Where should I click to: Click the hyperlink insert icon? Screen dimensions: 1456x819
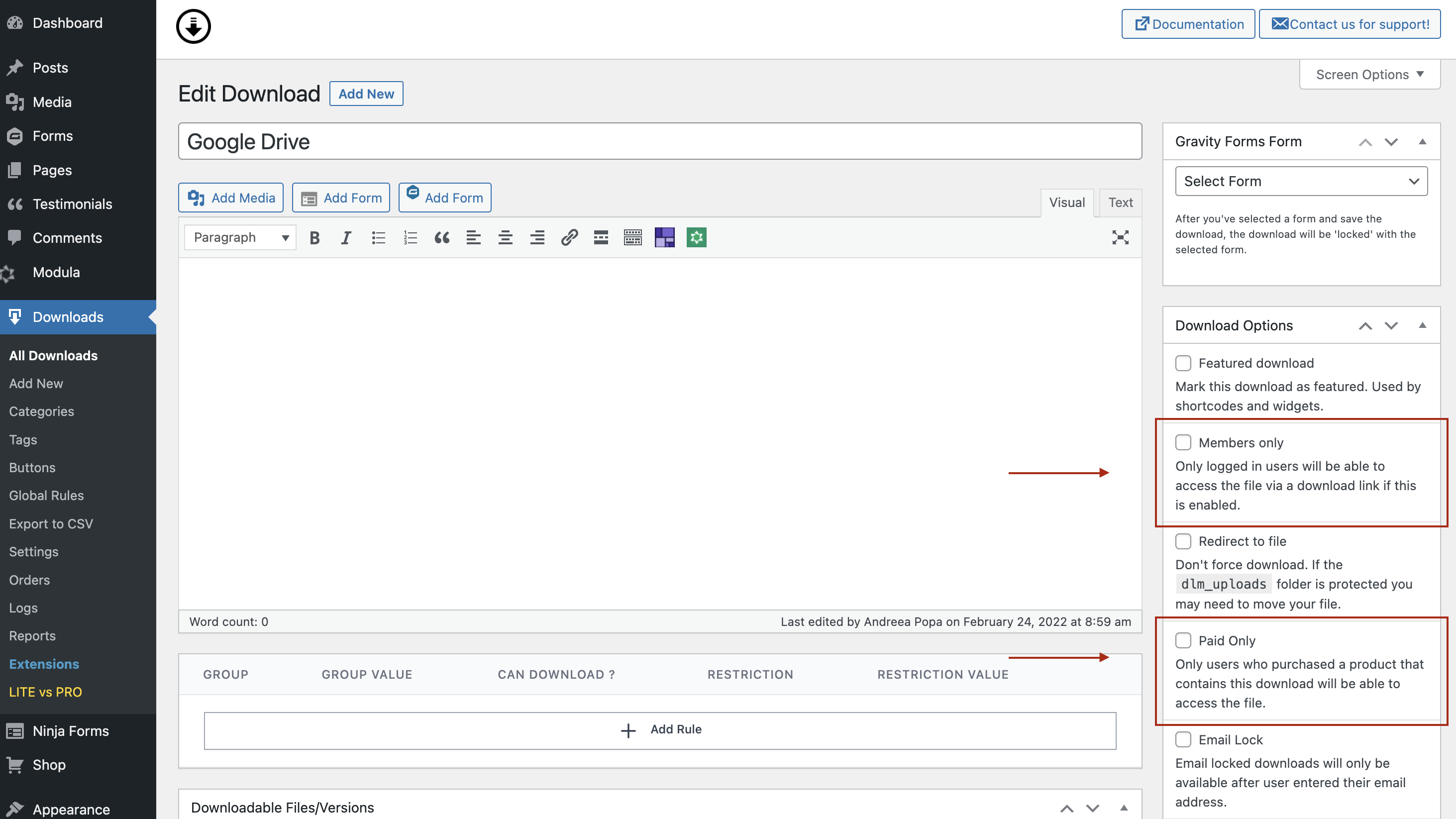[x=569, y=237]
